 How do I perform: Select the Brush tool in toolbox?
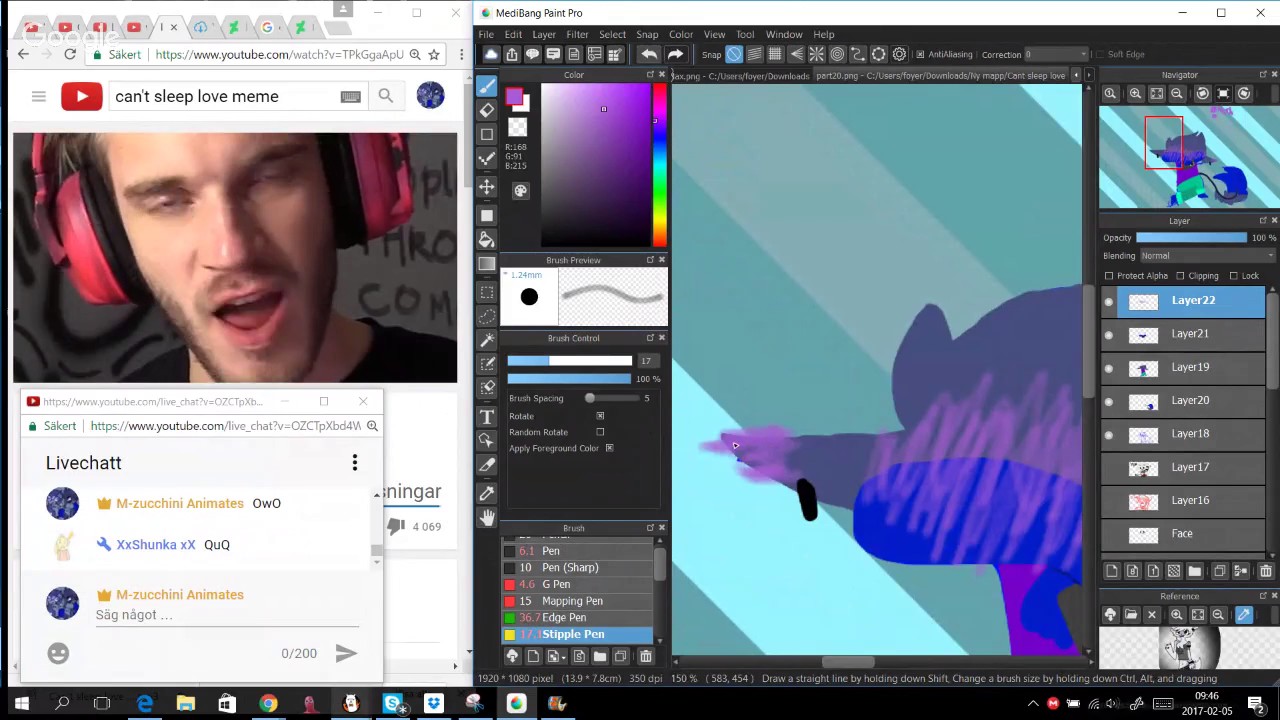click(487, 86)
